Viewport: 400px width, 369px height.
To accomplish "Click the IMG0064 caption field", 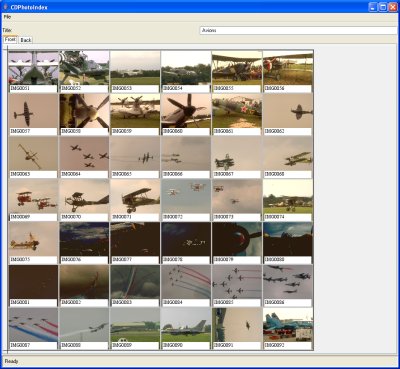I will coord(84,174).
